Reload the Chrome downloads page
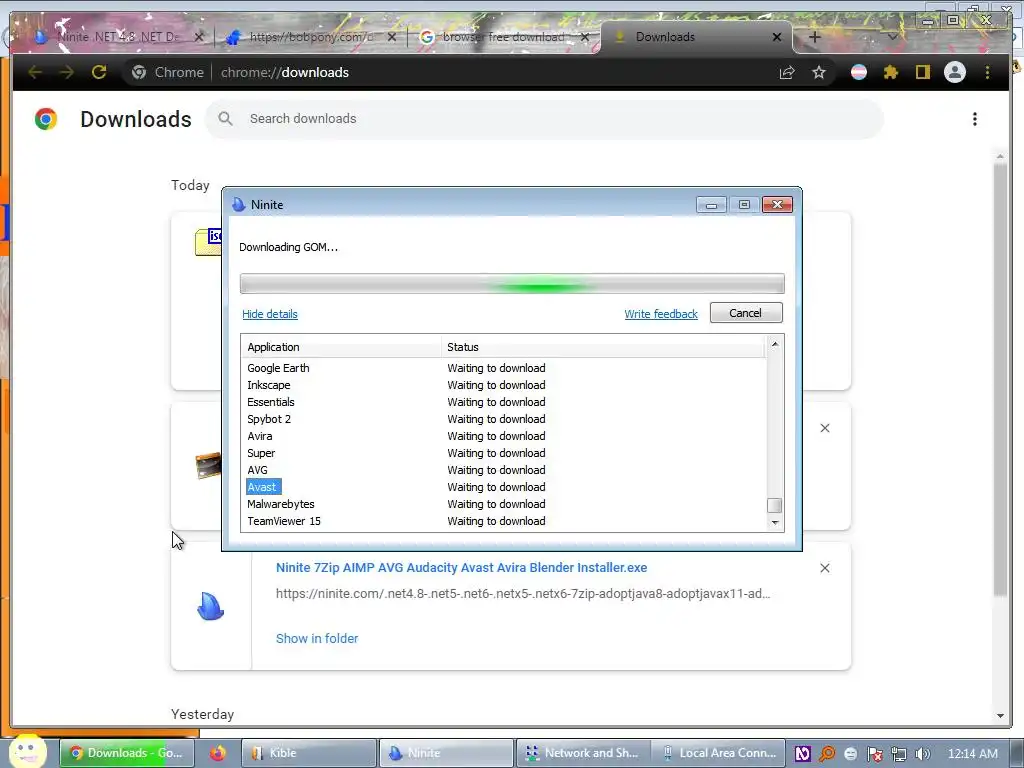The image size is (1024, 768). pyautogui.click(x=99, y=72)
